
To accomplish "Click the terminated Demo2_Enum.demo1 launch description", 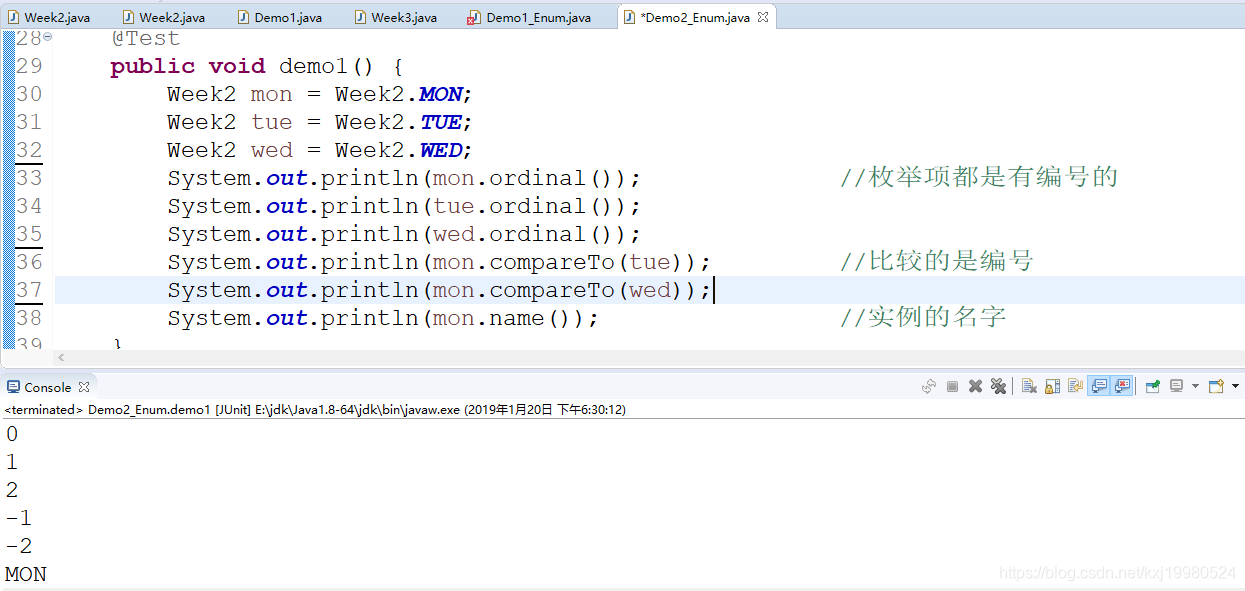I will 315,409.
